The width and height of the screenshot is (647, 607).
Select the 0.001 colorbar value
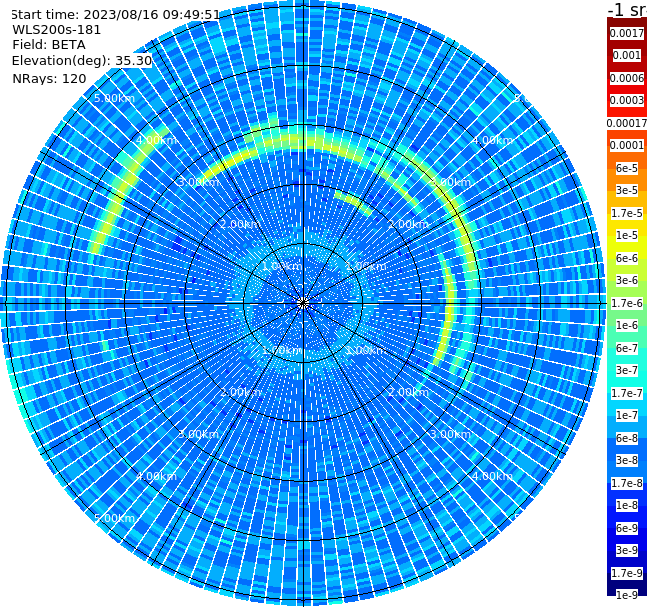[x=627, y=55]
